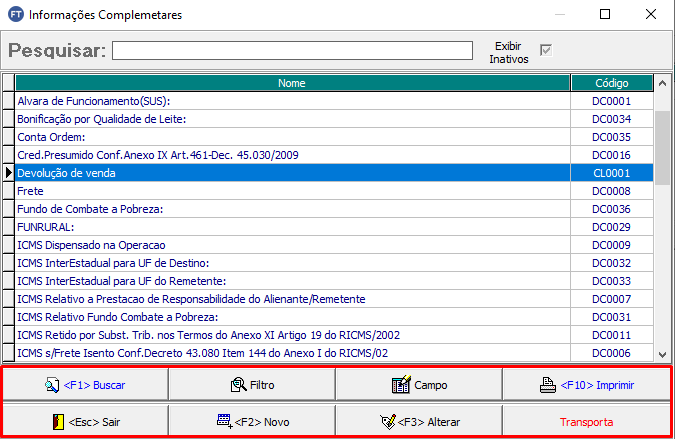Click code cell DC0035

(x=612, y=137)
